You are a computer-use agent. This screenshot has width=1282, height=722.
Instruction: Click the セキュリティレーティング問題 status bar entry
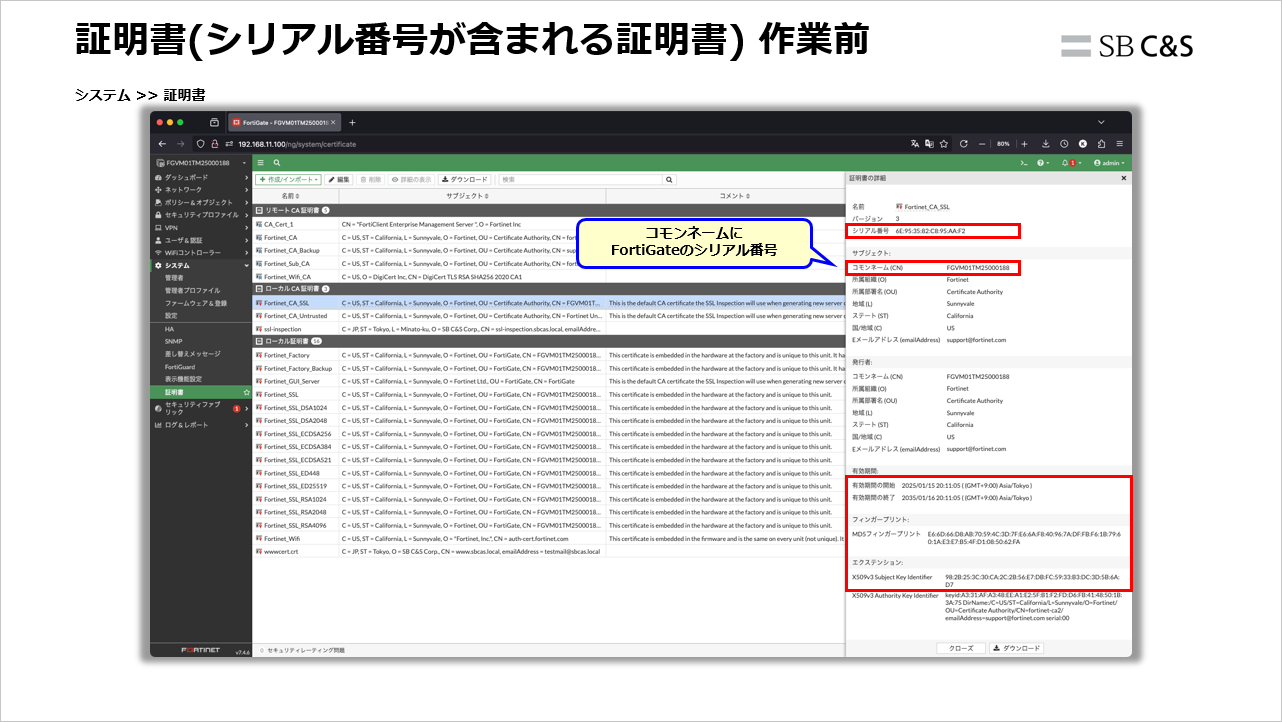(x=301, y=650)
